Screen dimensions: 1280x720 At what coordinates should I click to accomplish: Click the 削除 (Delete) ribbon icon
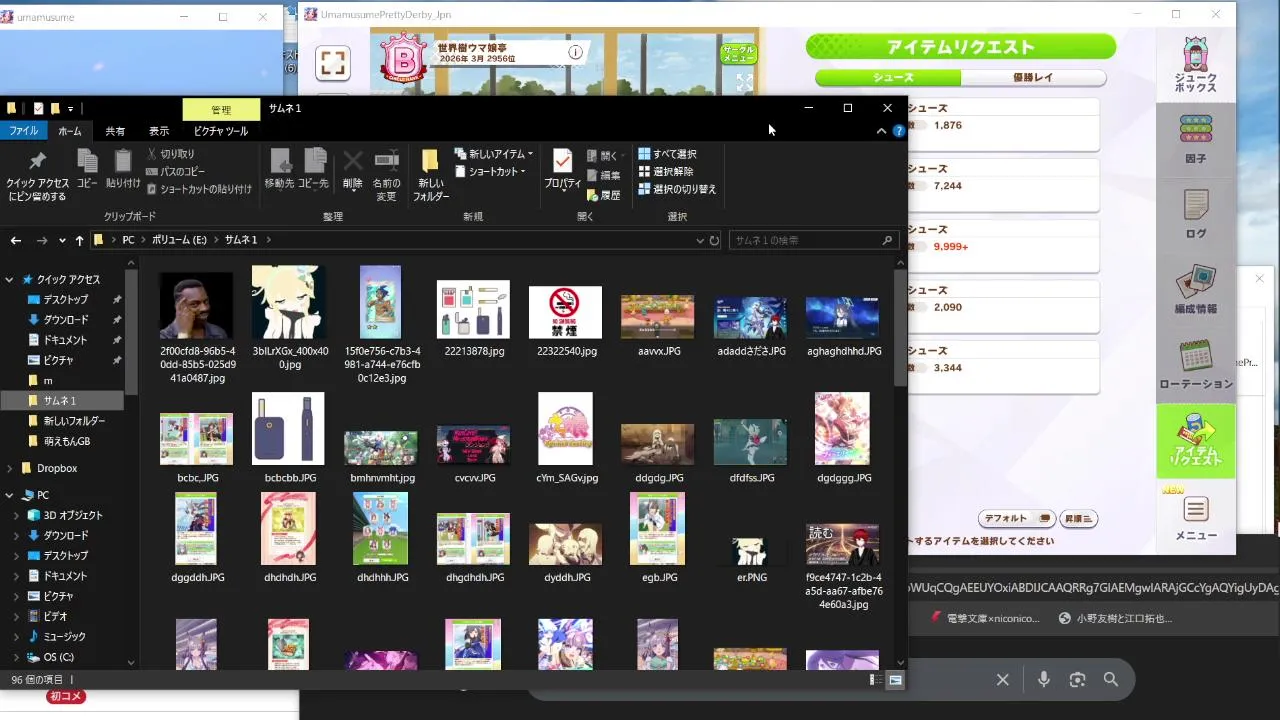click(x=352, y=169)
